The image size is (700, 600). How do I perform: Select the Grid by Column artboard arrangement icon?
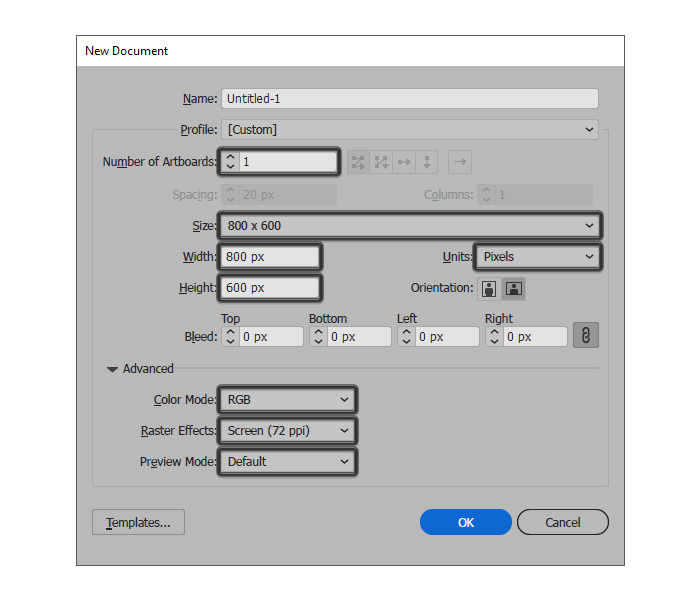pos(381,162)
